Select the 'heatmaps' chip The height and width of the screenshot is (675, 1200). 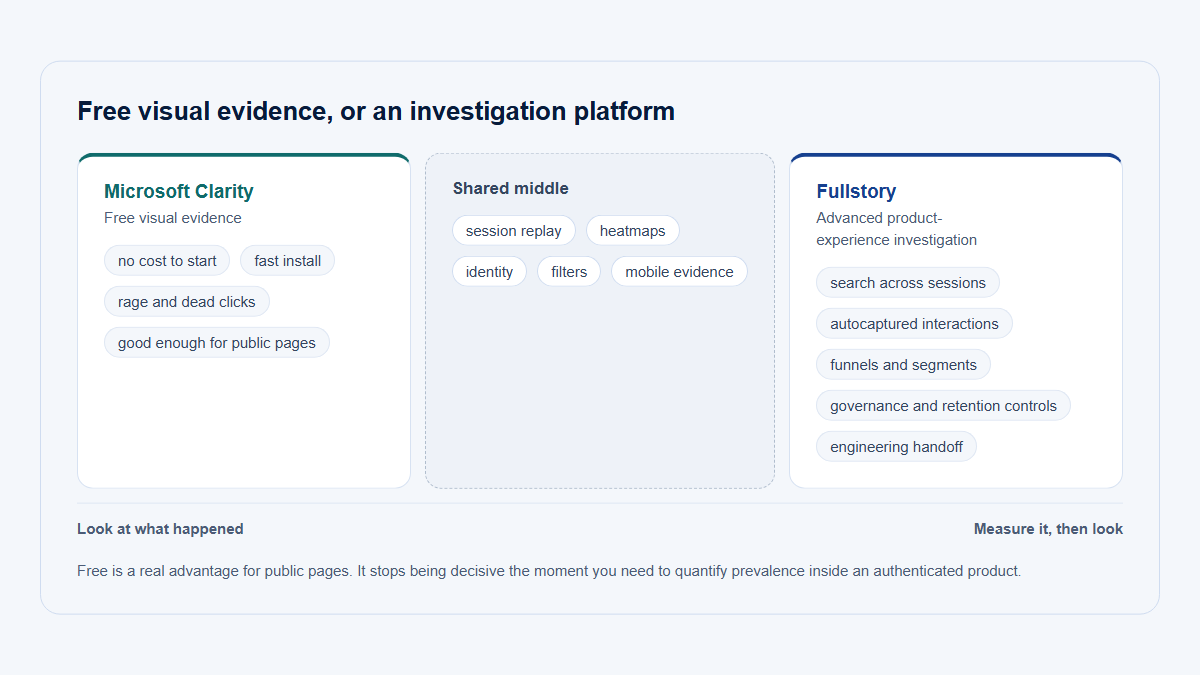click(633, 231)
